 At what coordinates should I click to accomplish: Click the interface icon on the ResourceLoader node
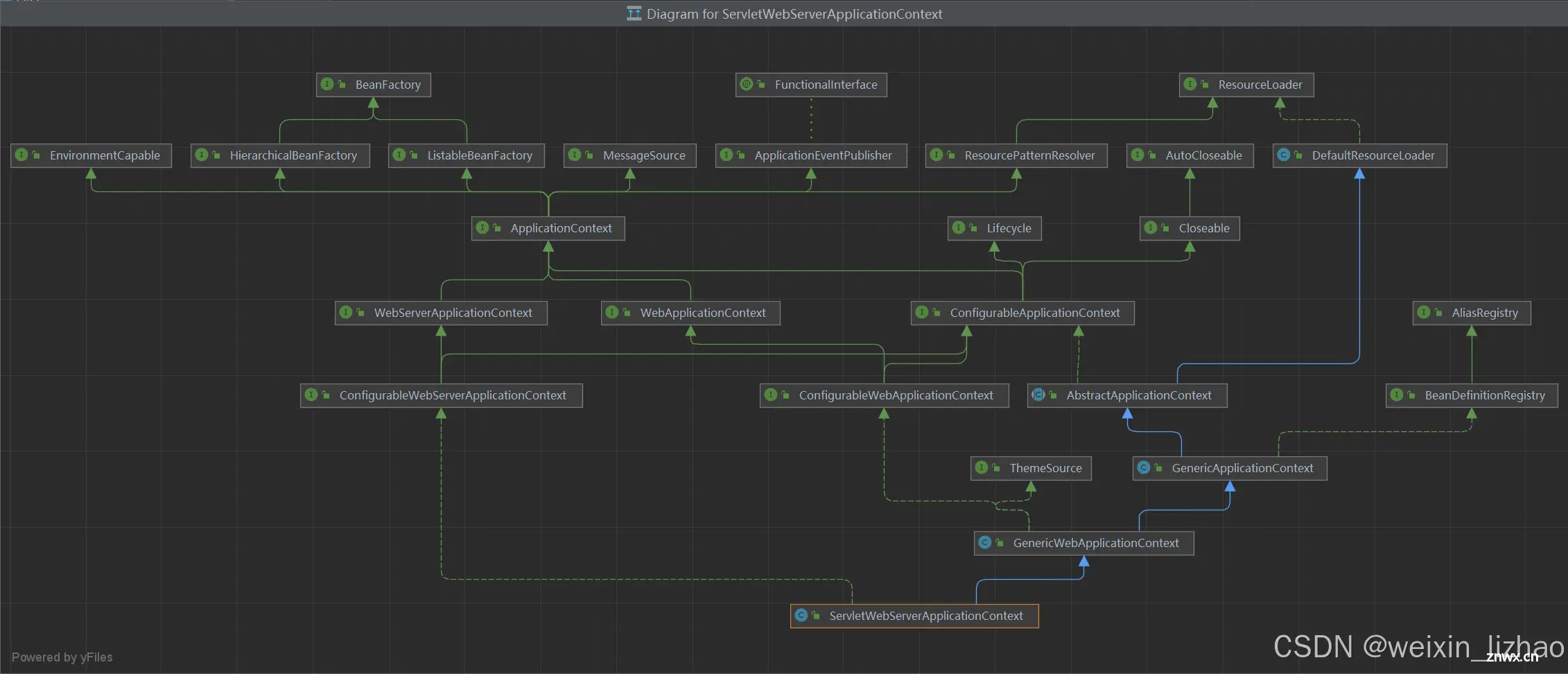[x=1190, y=84]
